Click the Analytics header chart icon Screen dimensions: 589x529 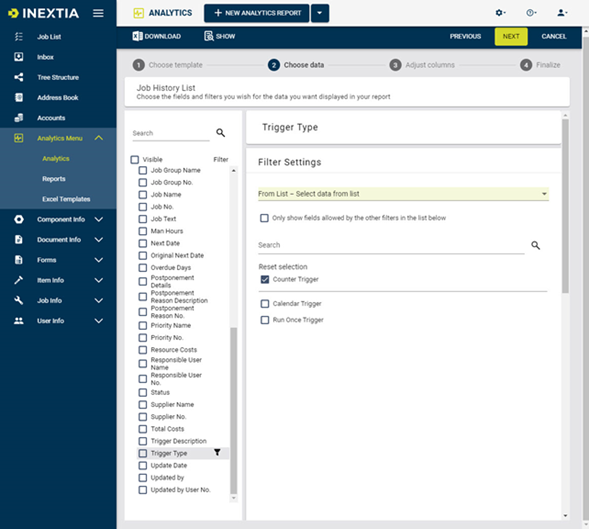coord(139,13)
